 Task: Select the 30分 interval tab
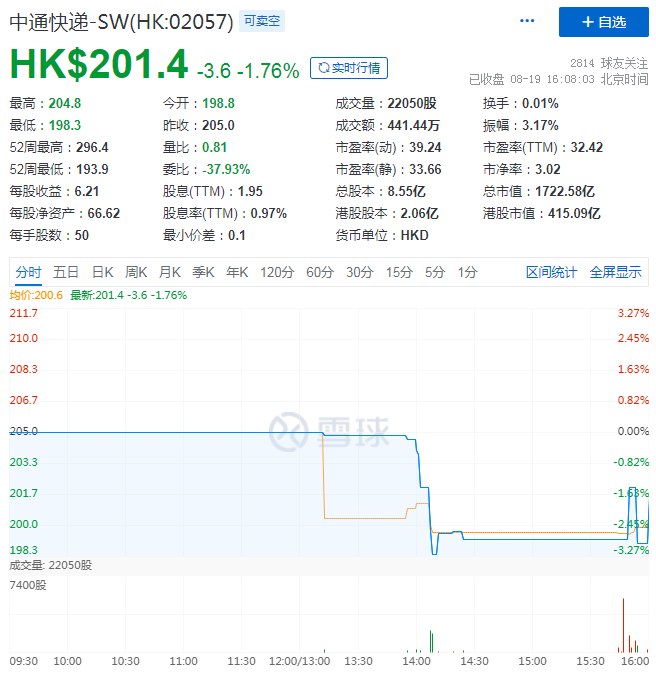point(359,272)
